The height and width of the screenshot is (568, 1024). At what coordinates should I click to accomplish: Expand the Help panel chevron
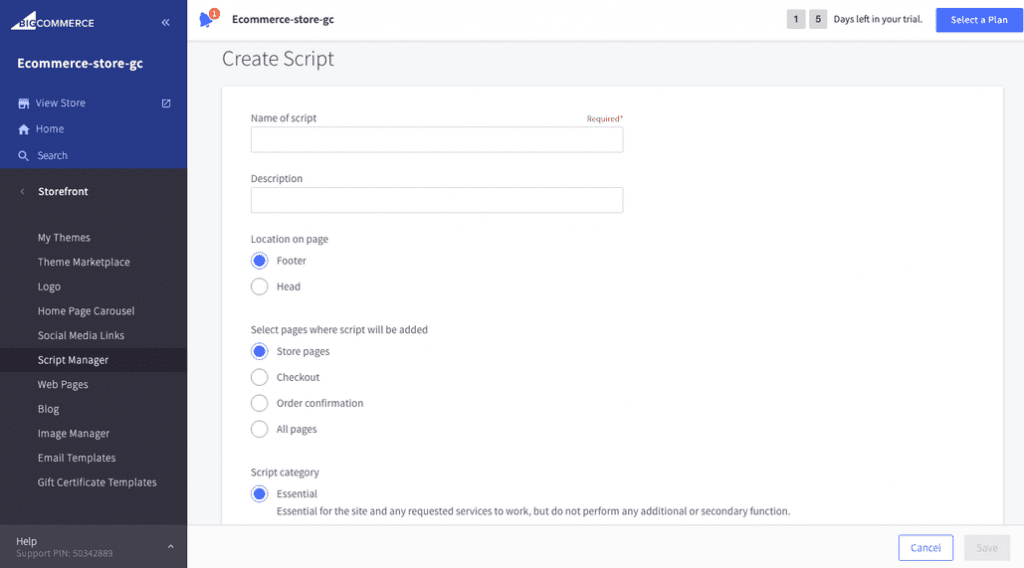pyautogui.click(x=170, y=546)
